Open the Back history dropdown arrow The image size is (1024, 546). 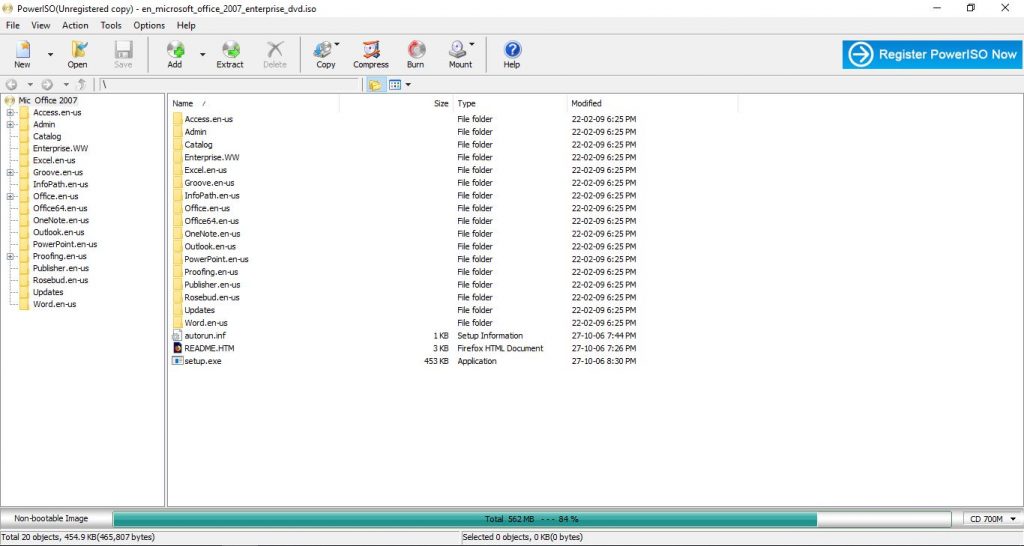click(30, 85)
